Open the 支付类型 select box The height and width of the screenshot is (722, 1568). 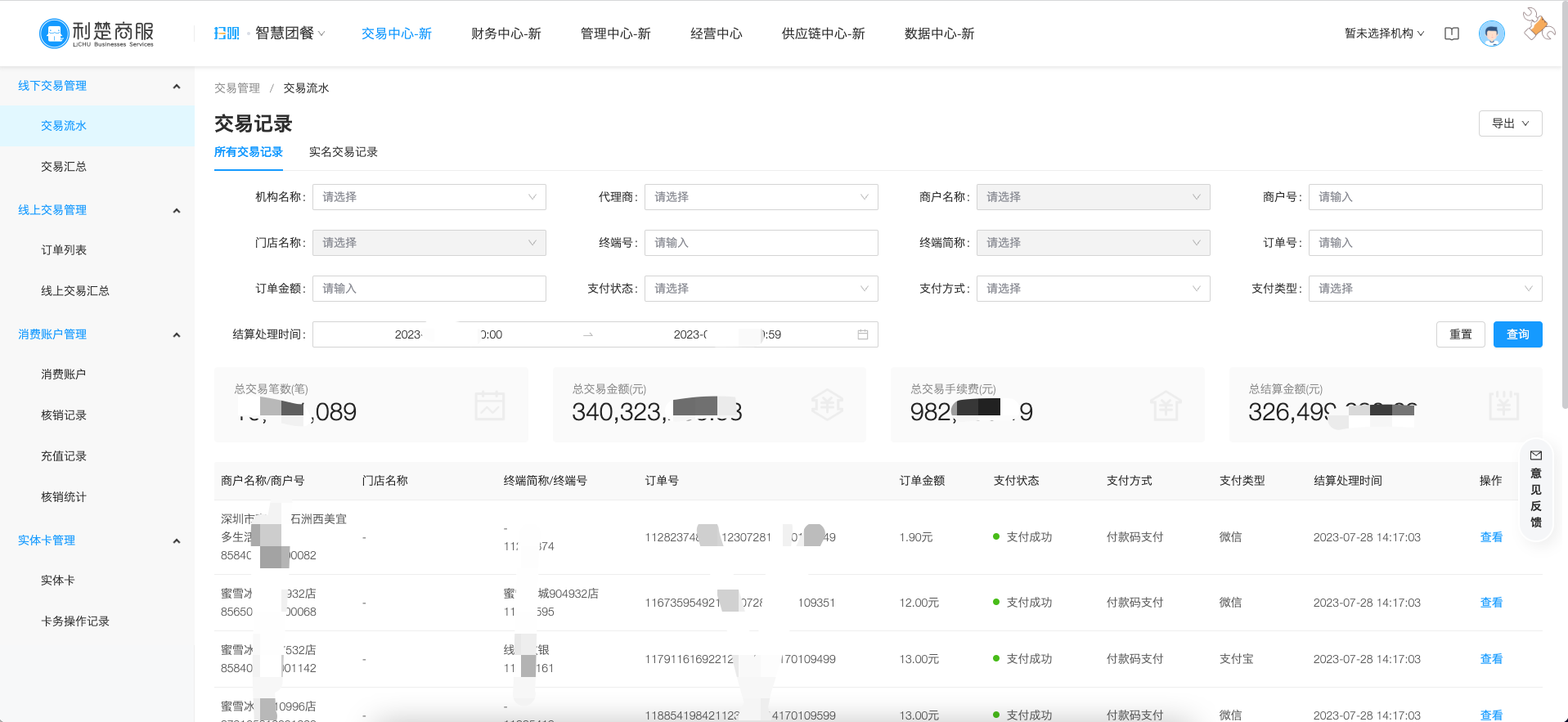coord(1426,289)
